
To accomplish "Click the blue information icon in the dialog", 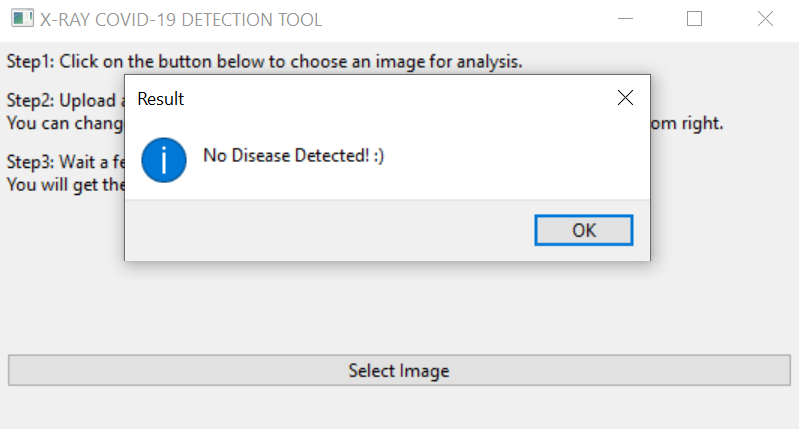I will click(164, 160).
